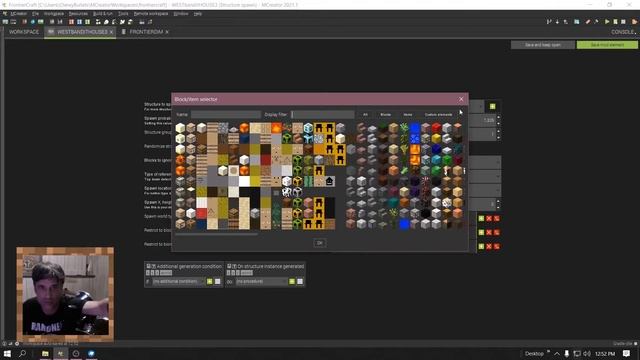Show hidden system tray icons

(557, 353)
